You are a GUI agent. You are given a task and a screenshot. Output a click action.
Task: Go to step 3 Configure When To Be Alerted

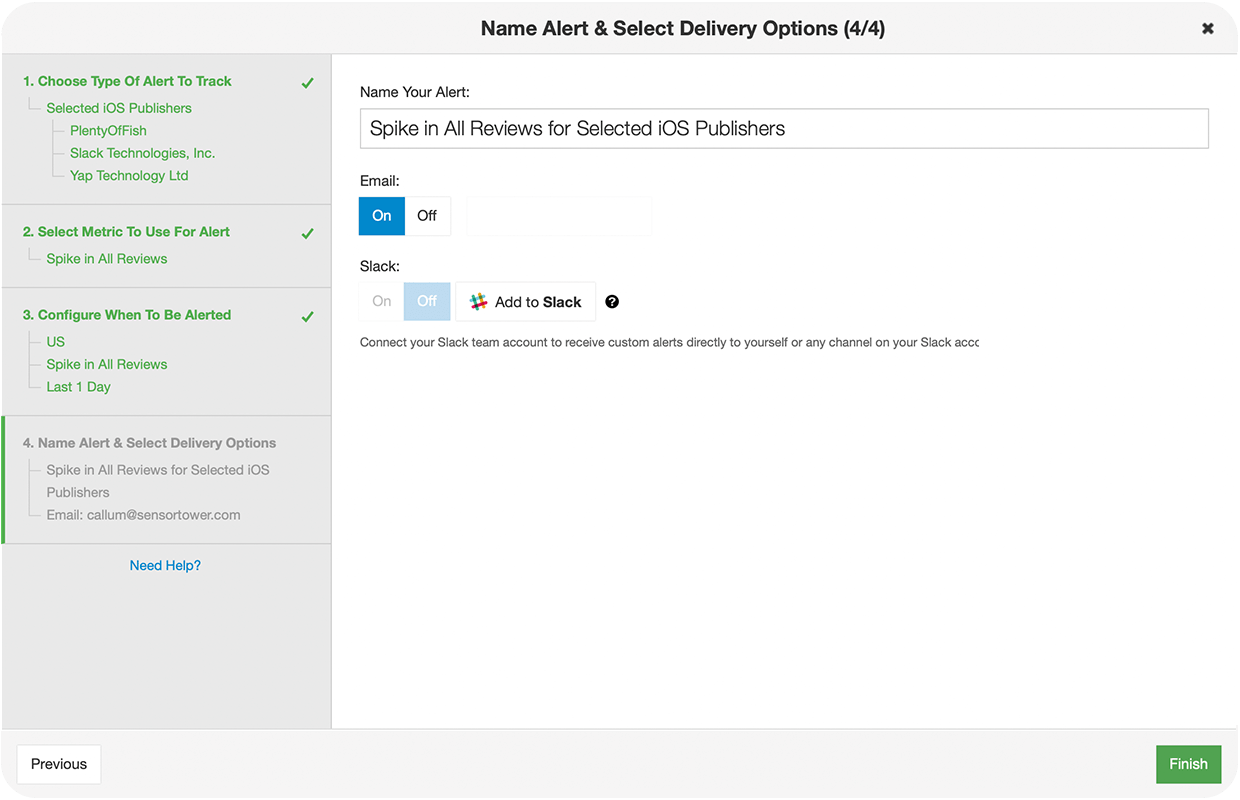pyautogui.click(x=127, y=315)
